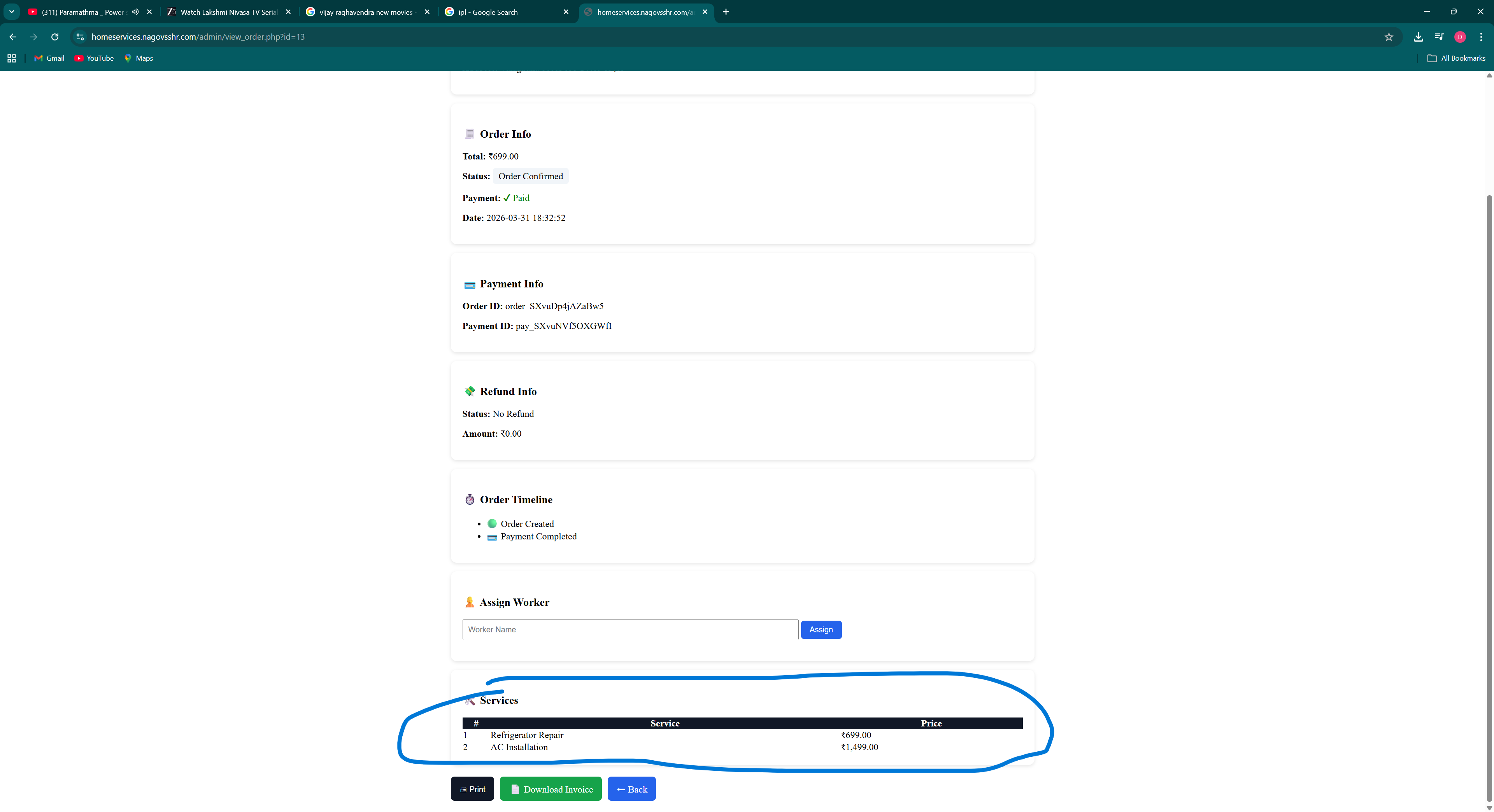Mute the Paramathma tab audio icon
The width and height of the screenshot is (1494, 812).
(x=135, y=12)
